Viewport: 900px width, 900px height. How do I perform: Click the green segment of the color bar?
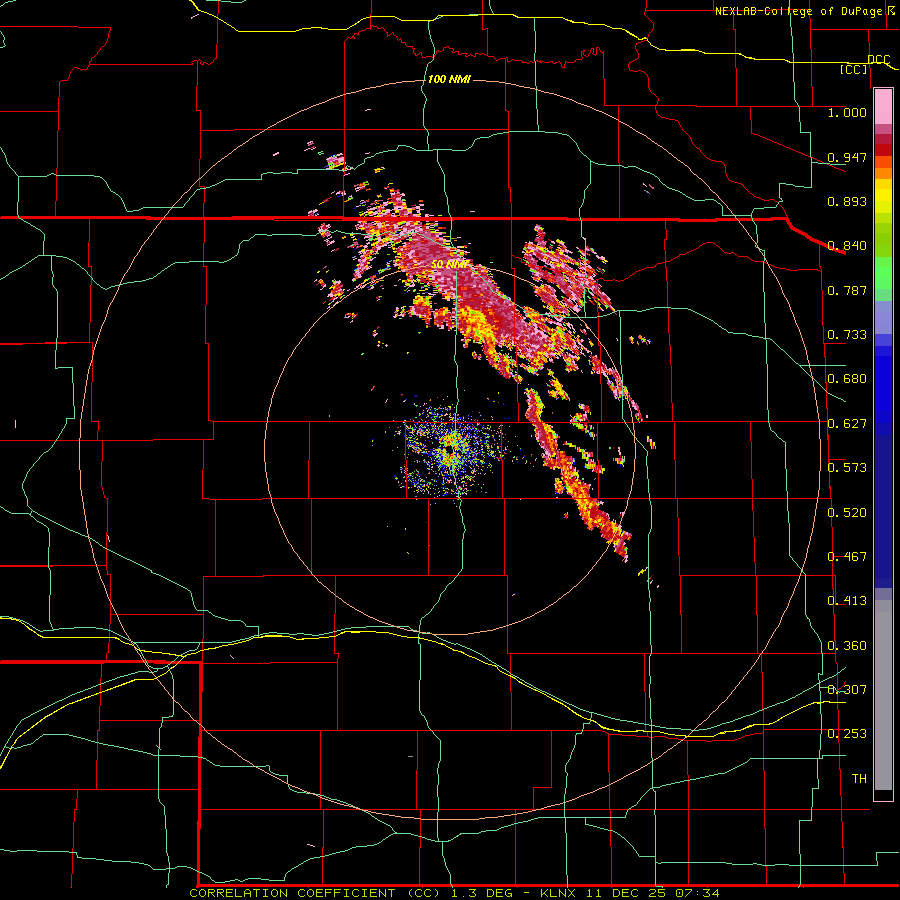click(x=883, y=273)
